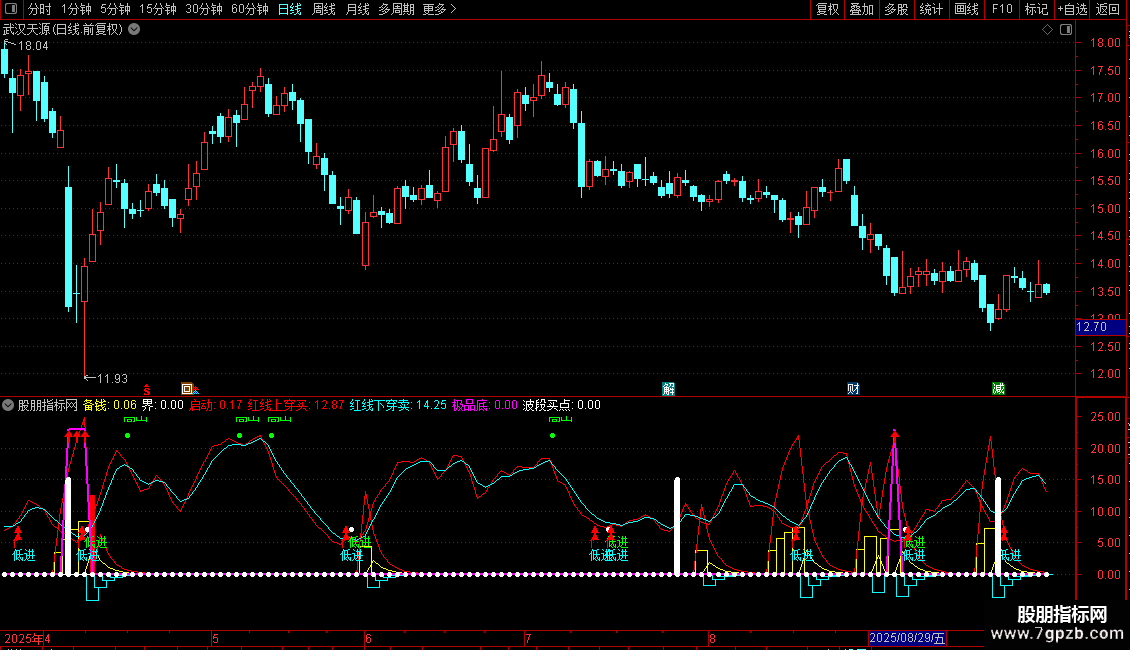This screenshot has width=1130, height=650.
Task: Click the 极品底: 0.00 value
Action: [x=484, y=405]
